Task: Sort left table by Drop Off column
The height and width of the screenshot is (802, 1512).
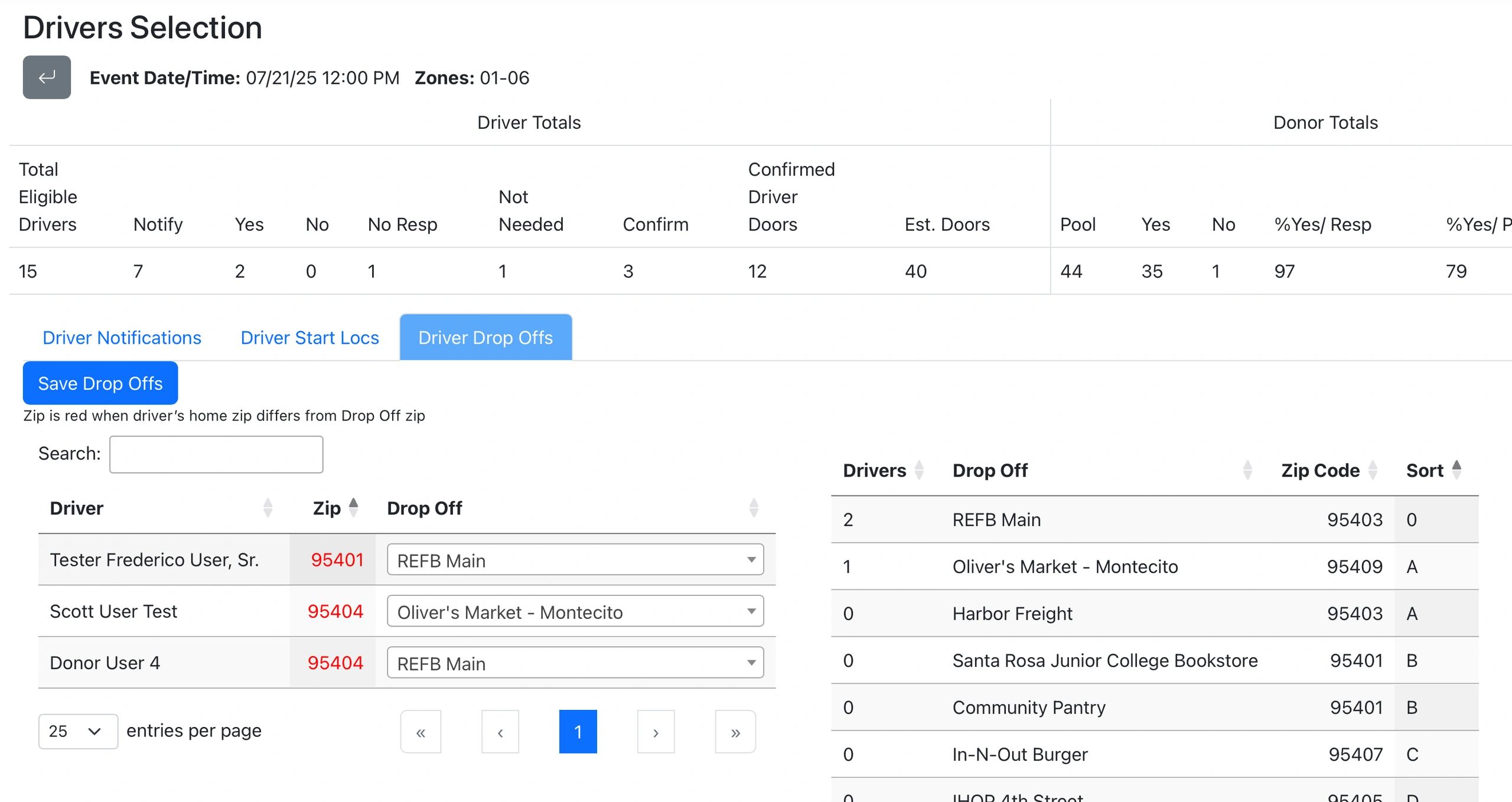Action: click(424, 508)
